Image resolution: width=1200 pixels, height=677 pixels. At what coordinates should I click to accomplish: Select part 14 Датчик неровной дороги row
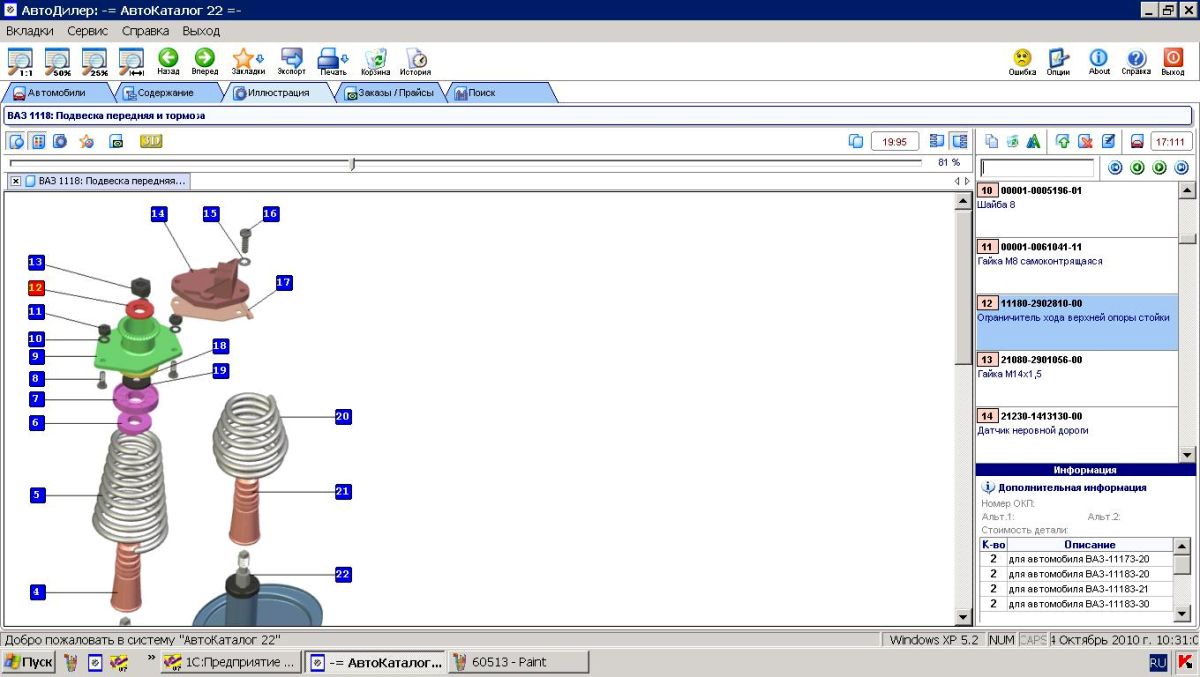click(x=1076, y=434)
